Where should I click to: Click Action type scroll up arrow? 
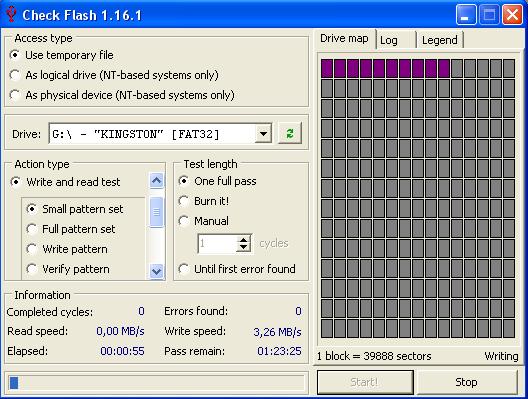coord(156,181)
